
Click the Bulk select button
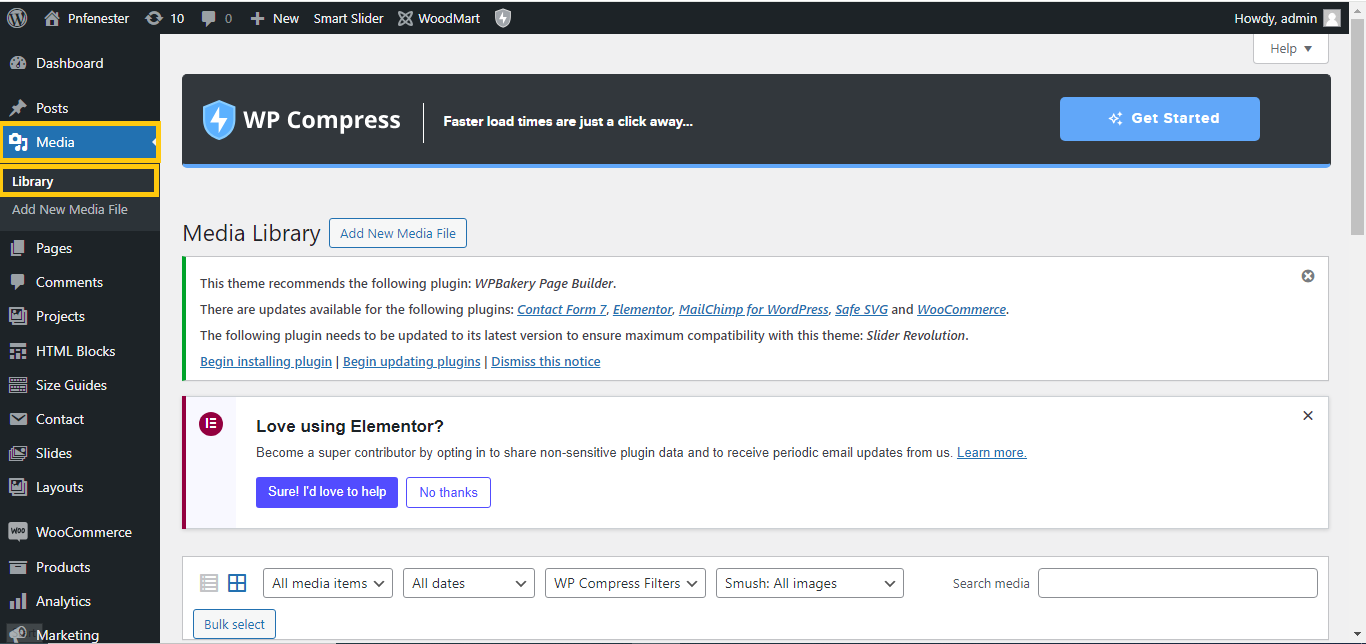234,624
